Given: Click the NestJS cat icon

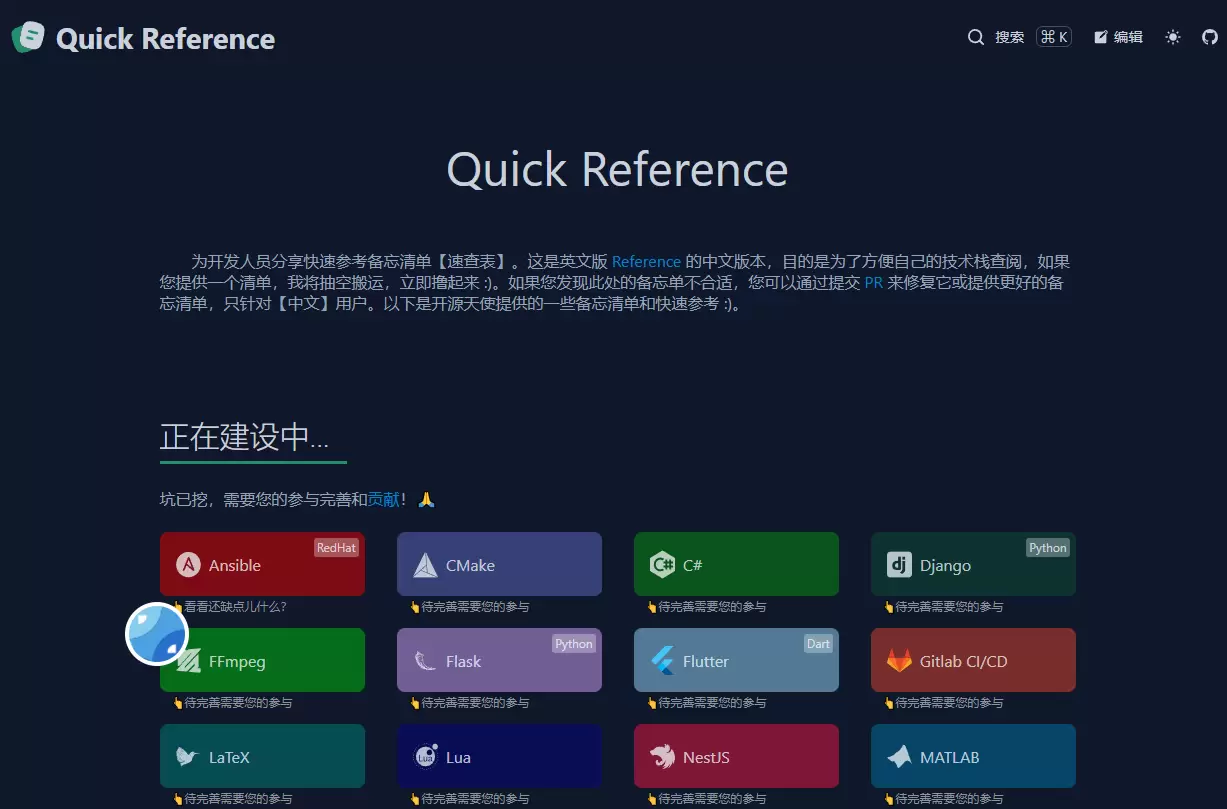Looking at the screenshot, I should [662, 757].
